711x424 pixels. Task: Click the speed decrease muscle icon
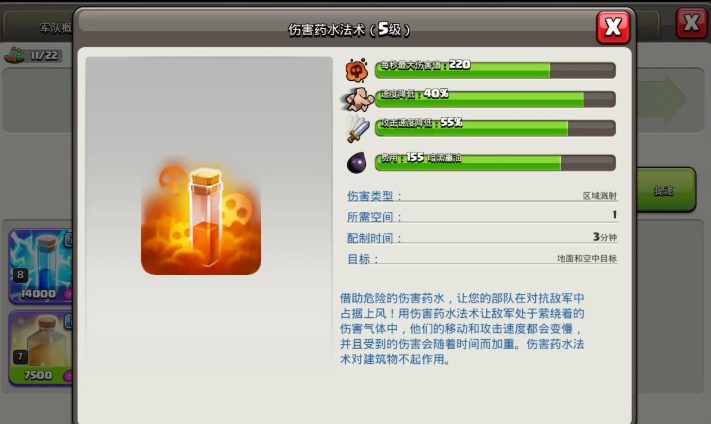tap(358, 99)
